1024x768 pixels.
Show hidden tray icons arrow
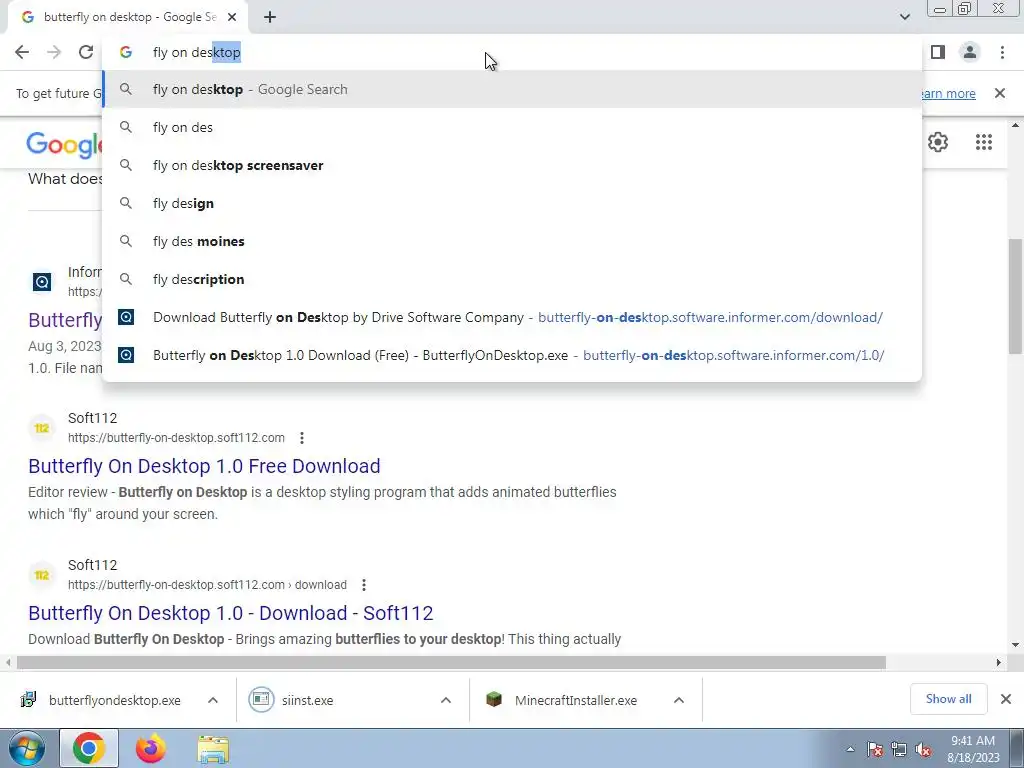(x=850, y=749)
